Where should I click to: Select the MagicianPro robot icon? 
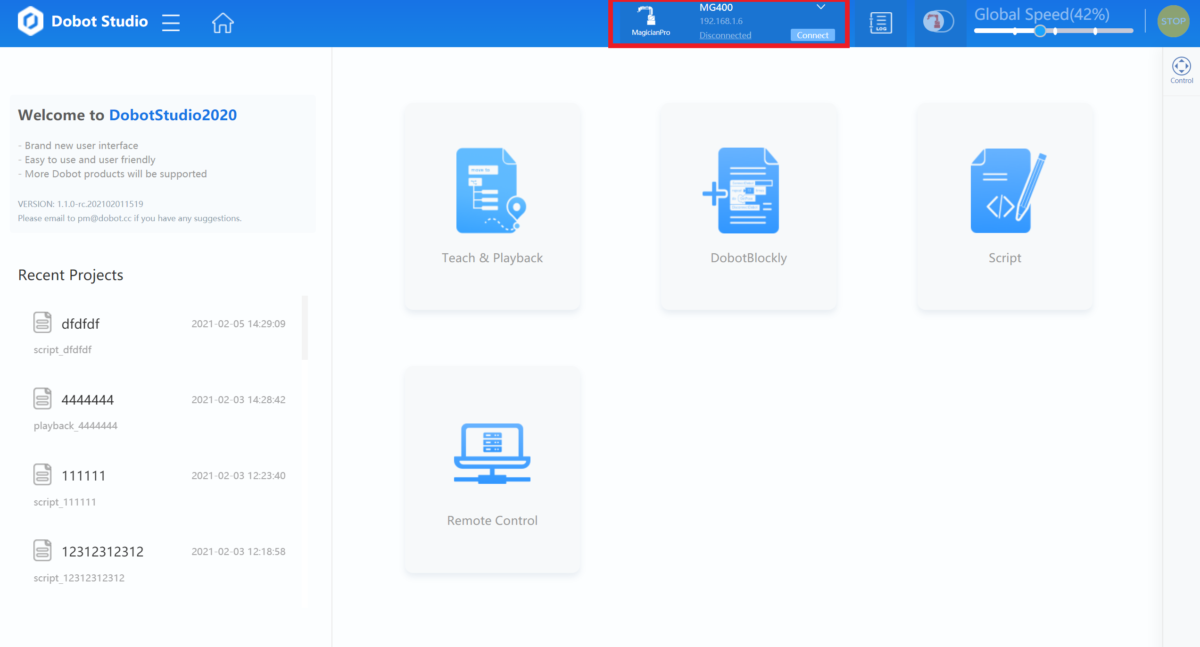tap(650, 22)
